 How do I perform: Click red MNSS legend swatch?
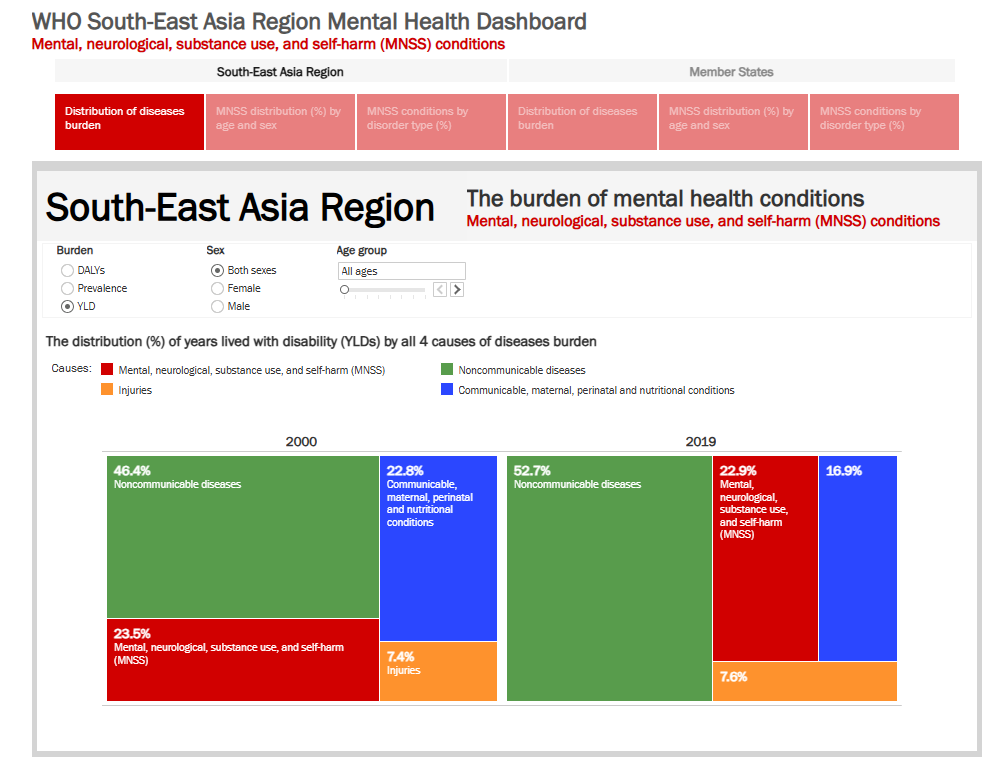[107, 370]
